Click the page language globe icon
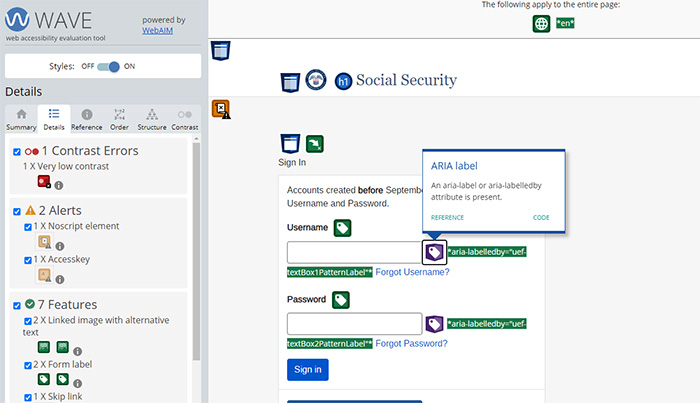The width and height of the screenshot is (700, 403). [x=541, y=24]
